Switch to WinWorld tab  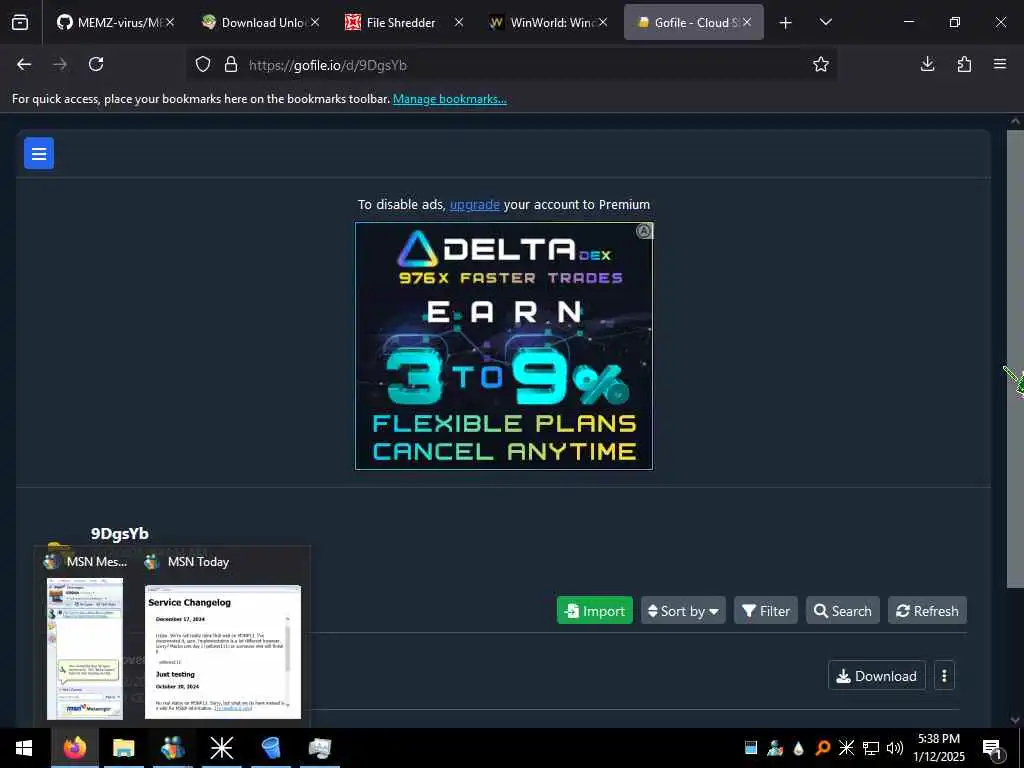(x=547, y=22)
